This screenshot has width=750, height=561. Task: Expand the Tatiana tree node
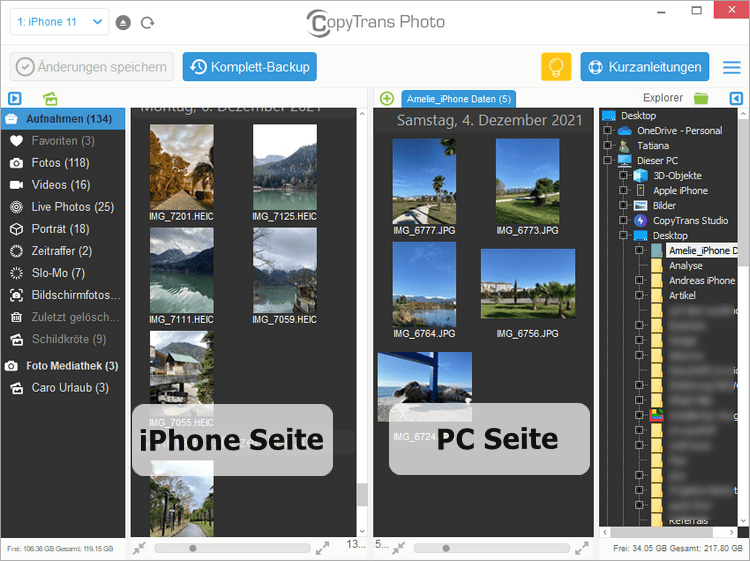(x=607, y=145)
